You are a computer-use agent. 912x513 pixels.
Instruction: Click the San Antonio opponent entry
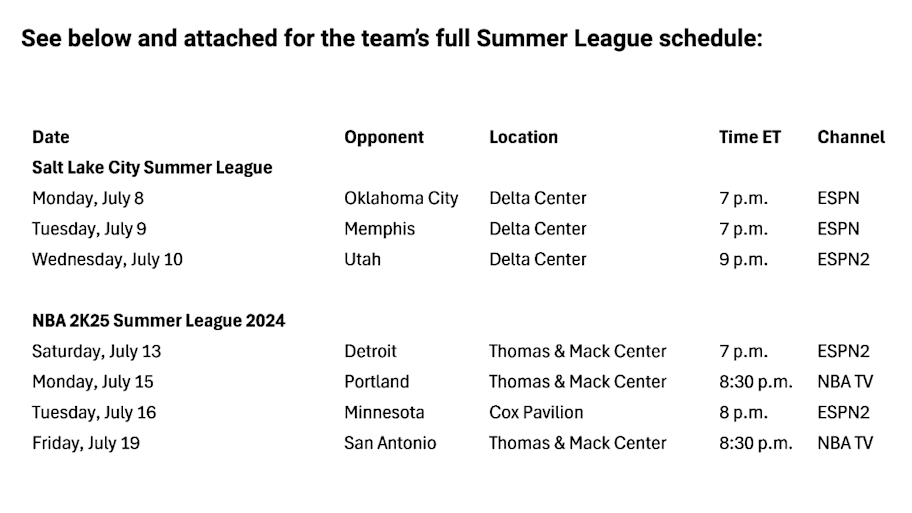click(390, 443)
